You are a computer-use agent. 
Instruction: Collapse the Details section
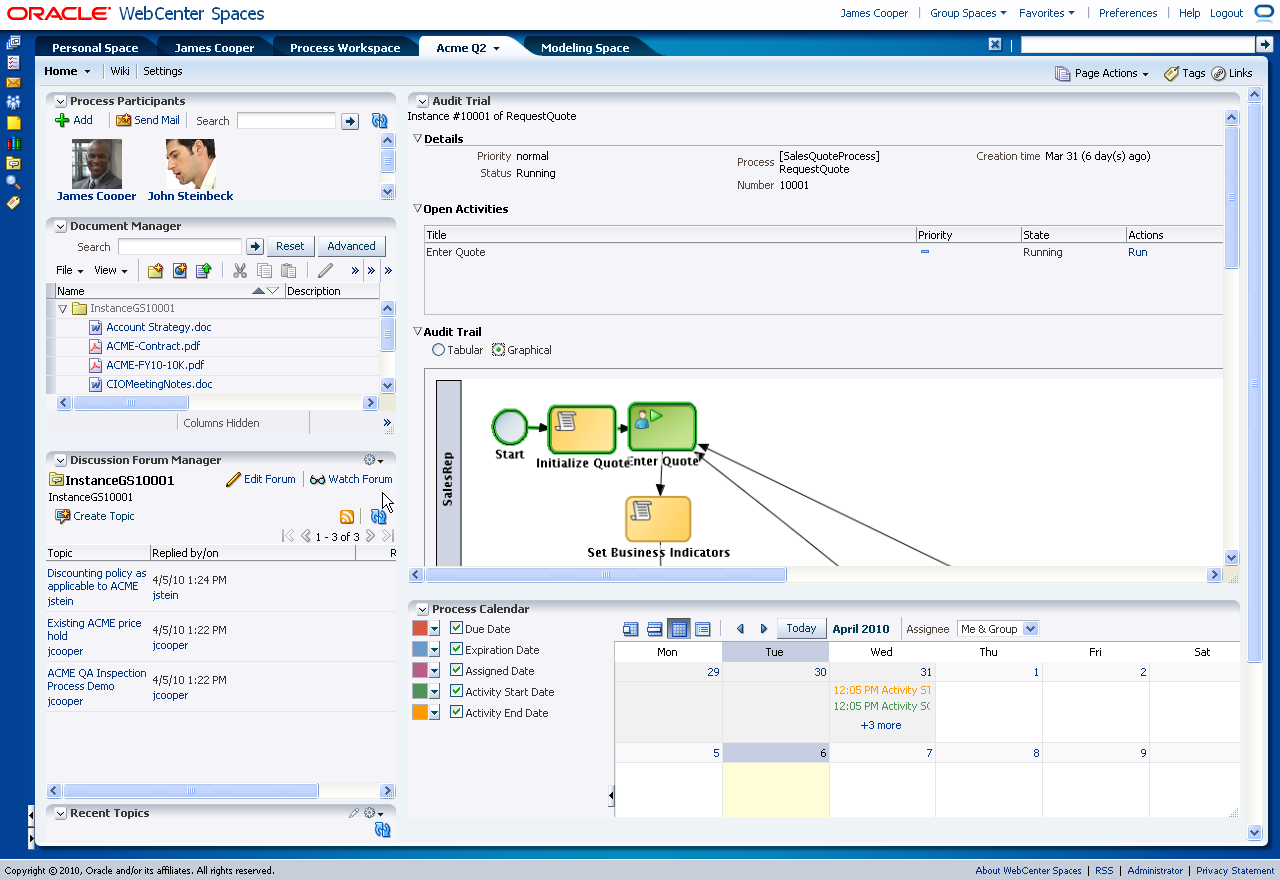418,138
